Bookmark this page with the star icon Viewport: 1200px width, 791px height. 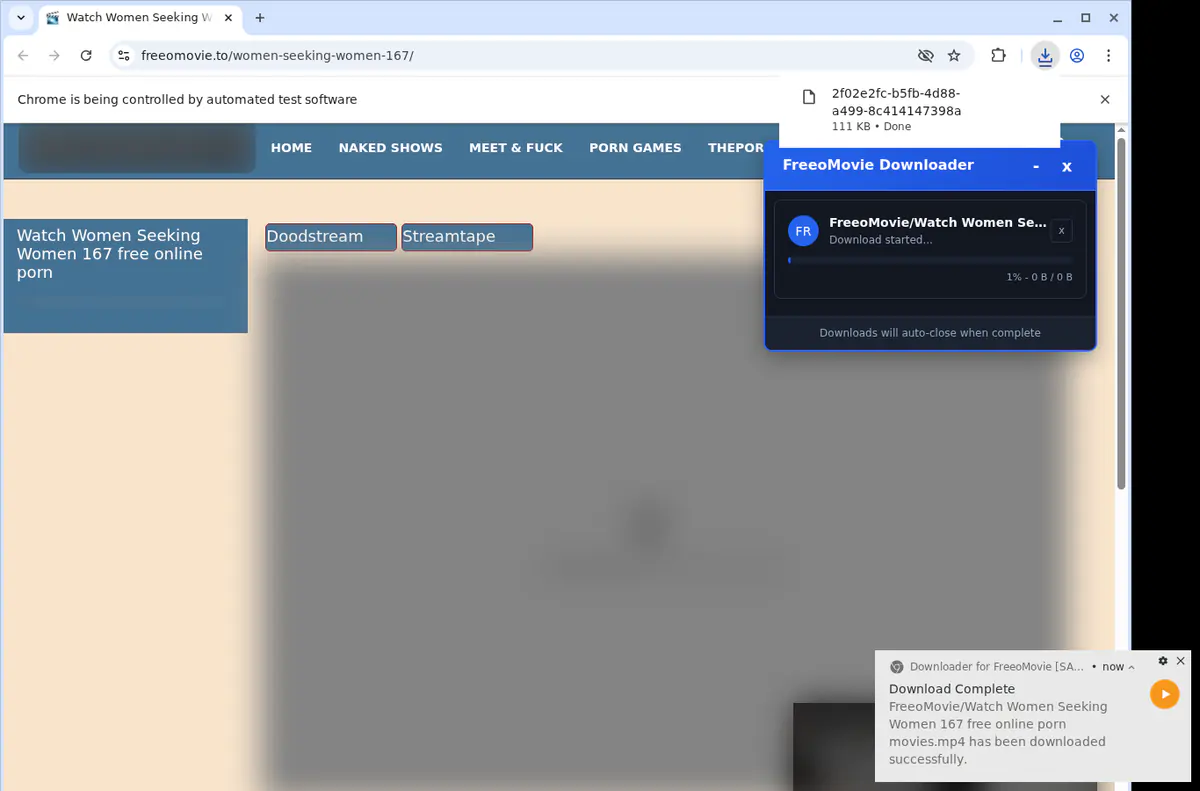(954, 56)
